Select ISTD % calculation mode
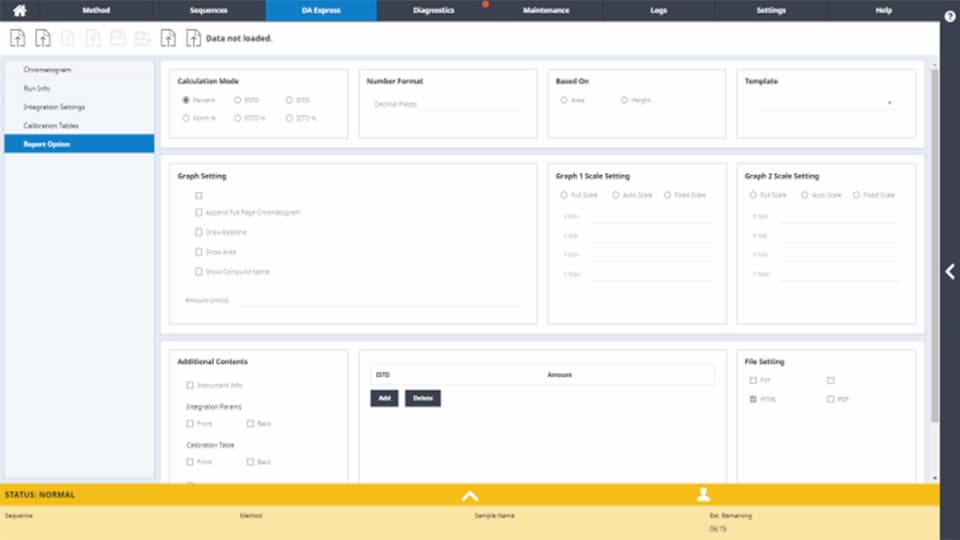The image size is (960, 540). 289,118
